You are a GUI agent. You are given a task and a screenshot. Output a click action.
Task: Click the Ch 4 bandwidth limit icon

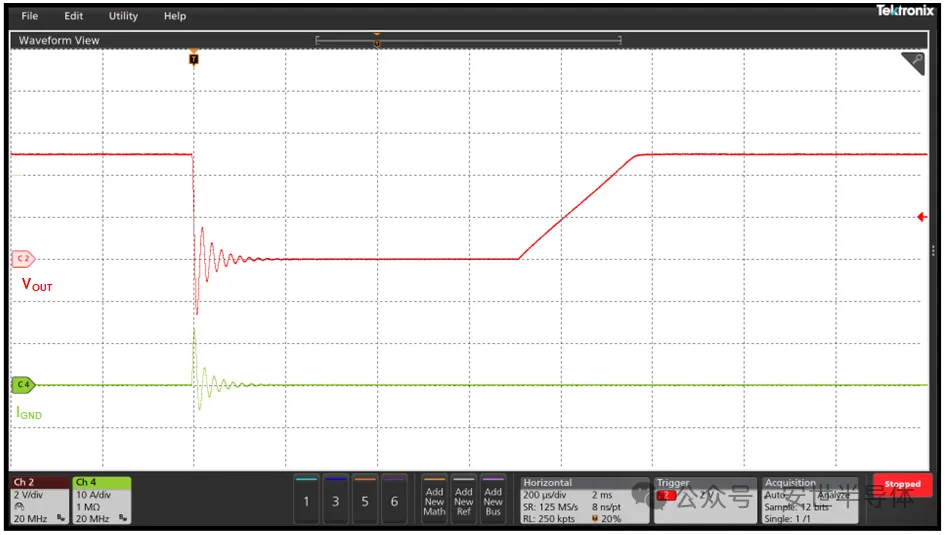[123, 518]
